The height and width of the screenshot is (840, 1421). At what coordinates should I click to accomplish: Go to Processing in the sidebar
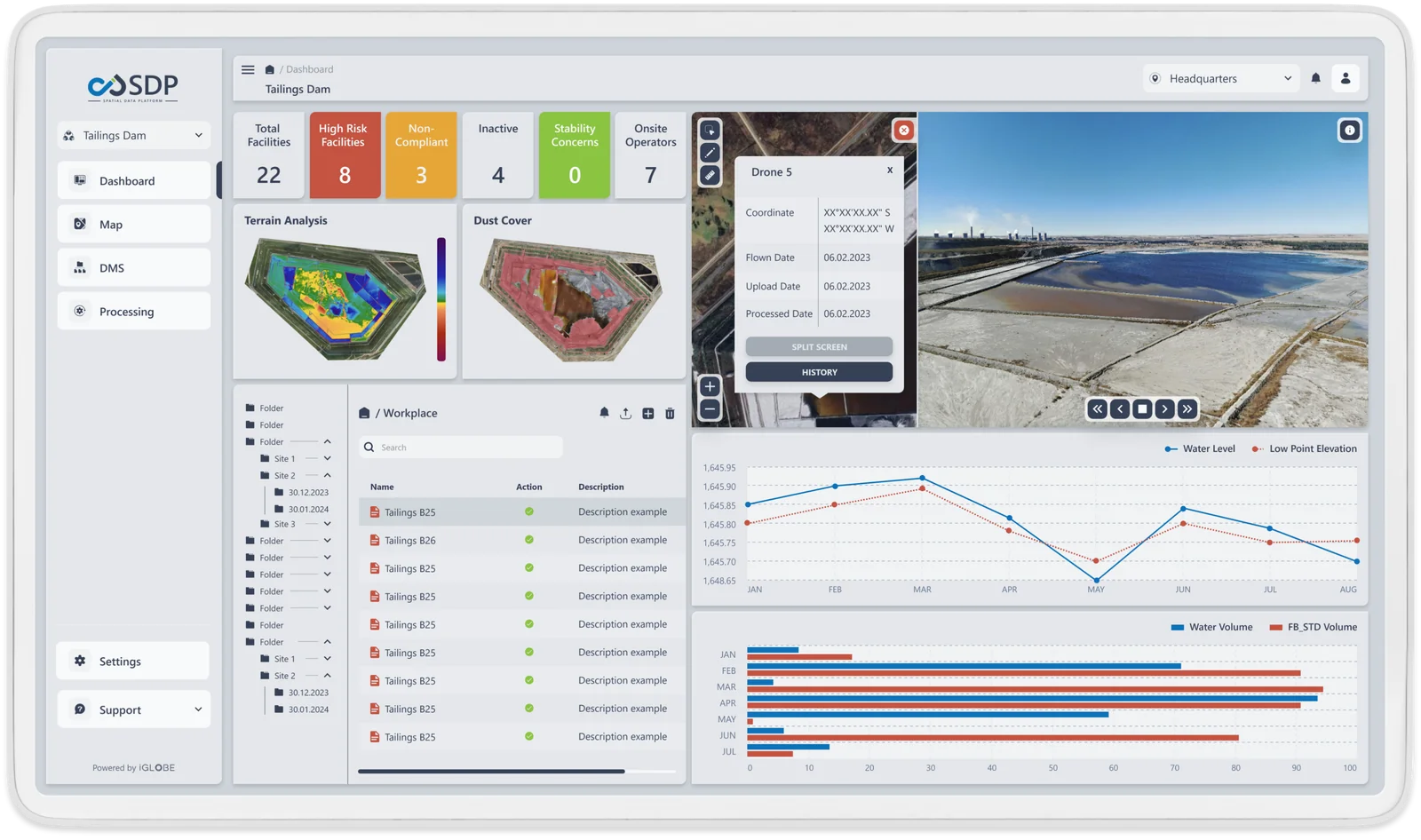[x=134, y=312]
